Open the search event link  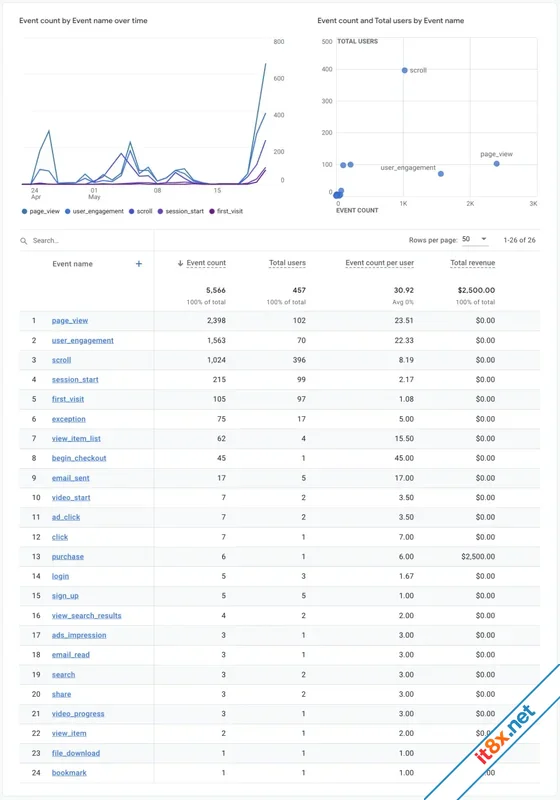63,674
